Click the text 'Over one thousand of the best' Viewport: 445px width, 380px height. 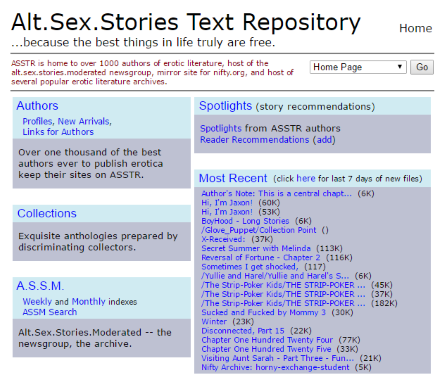[x=90, y=152]
